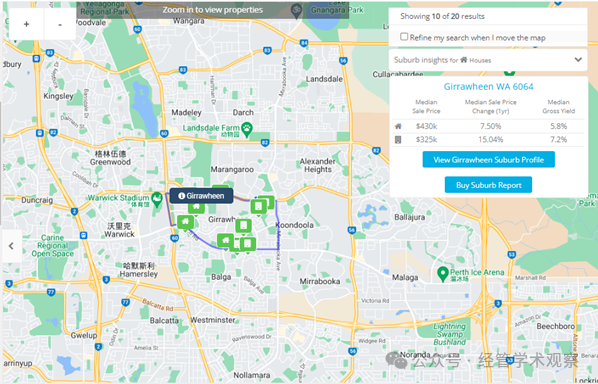Screen dimensions: 598x384
Task: Collapse the Suburb insights panel chevron
Action: pyautogui.click(x=578, y=59)
